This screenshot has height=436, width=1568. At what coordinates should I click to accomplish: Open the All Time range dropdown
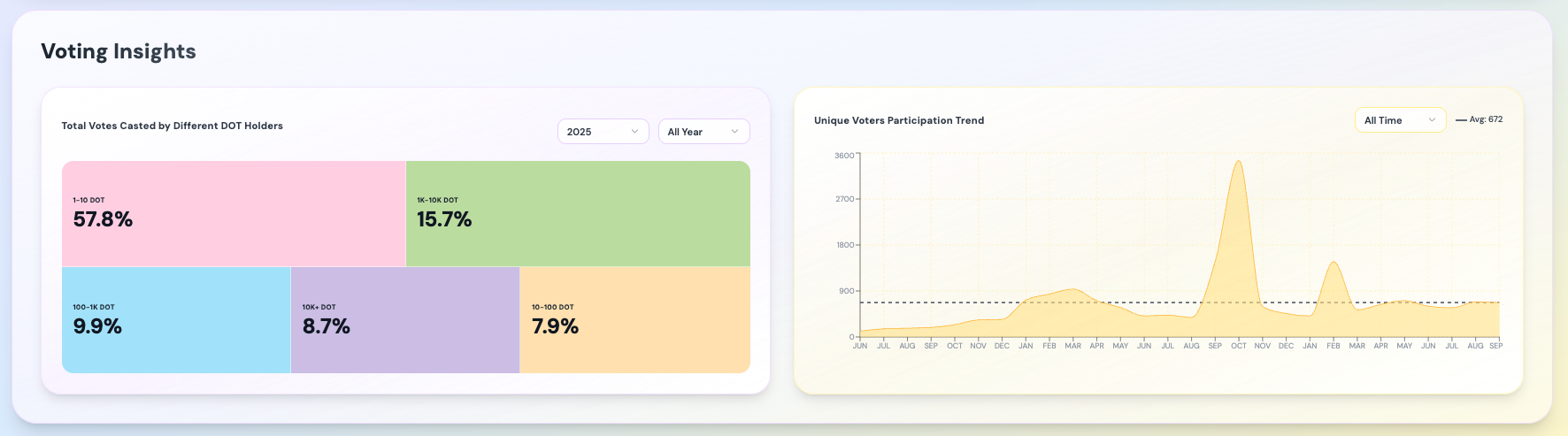pos(1399,120)
